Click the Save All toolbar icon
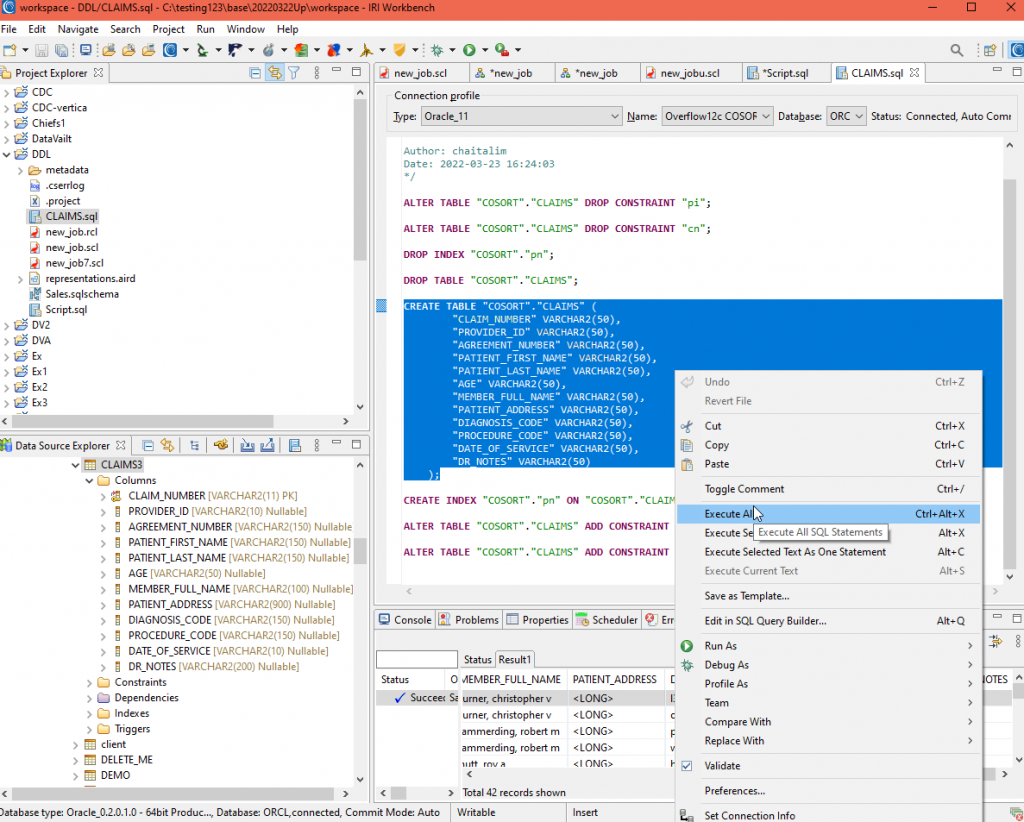The width and height of the screenshot is (1024, 822). tap(61, 50)
